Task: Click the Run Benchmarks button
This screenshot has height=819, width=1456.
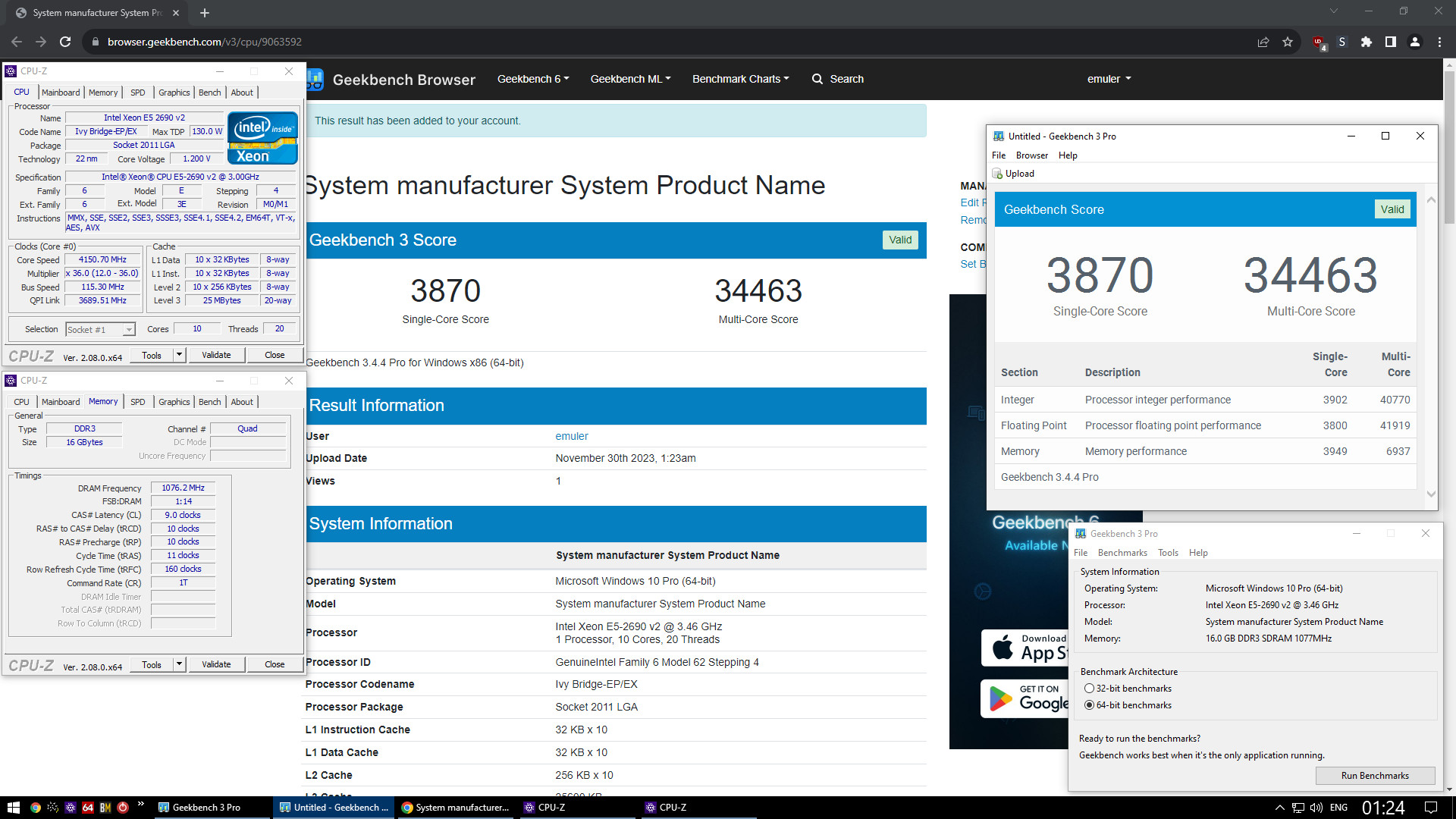Action: pos(1375,776)
